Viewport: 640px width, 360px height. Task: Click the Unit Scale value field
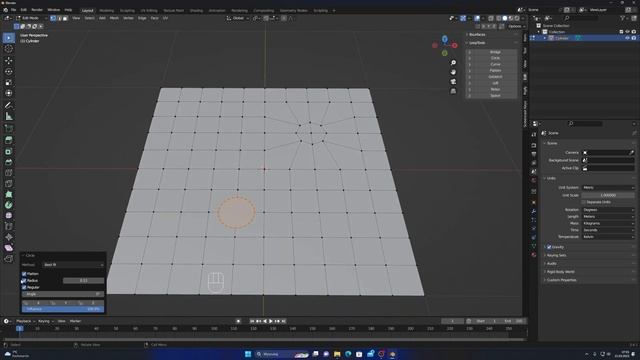click(608, 196)
